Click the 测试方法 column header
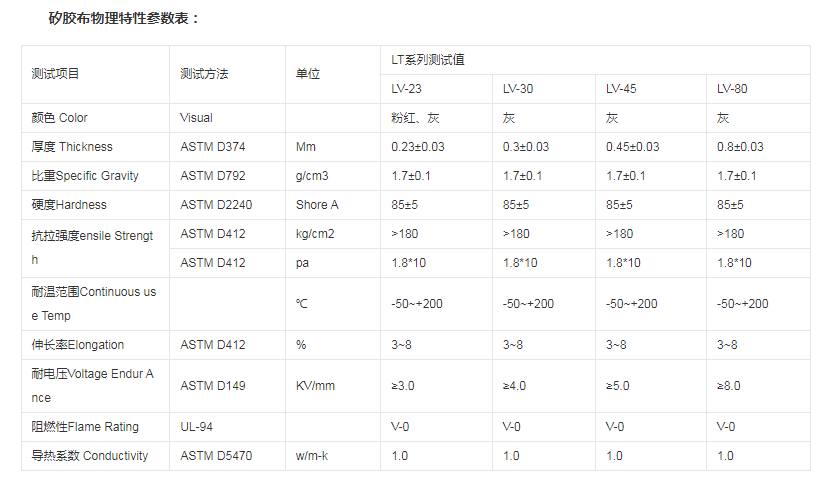The image size is (827, 483). point(205,74)
